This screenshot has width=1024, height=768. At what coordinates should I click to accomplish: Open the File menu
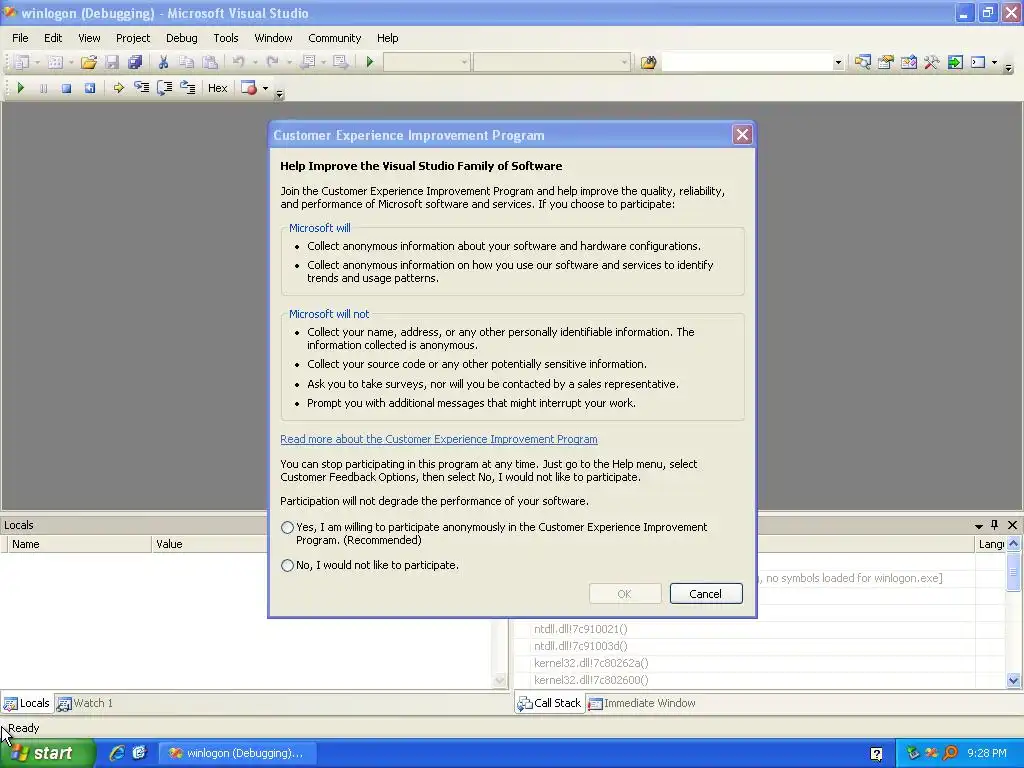pos(20,38)
